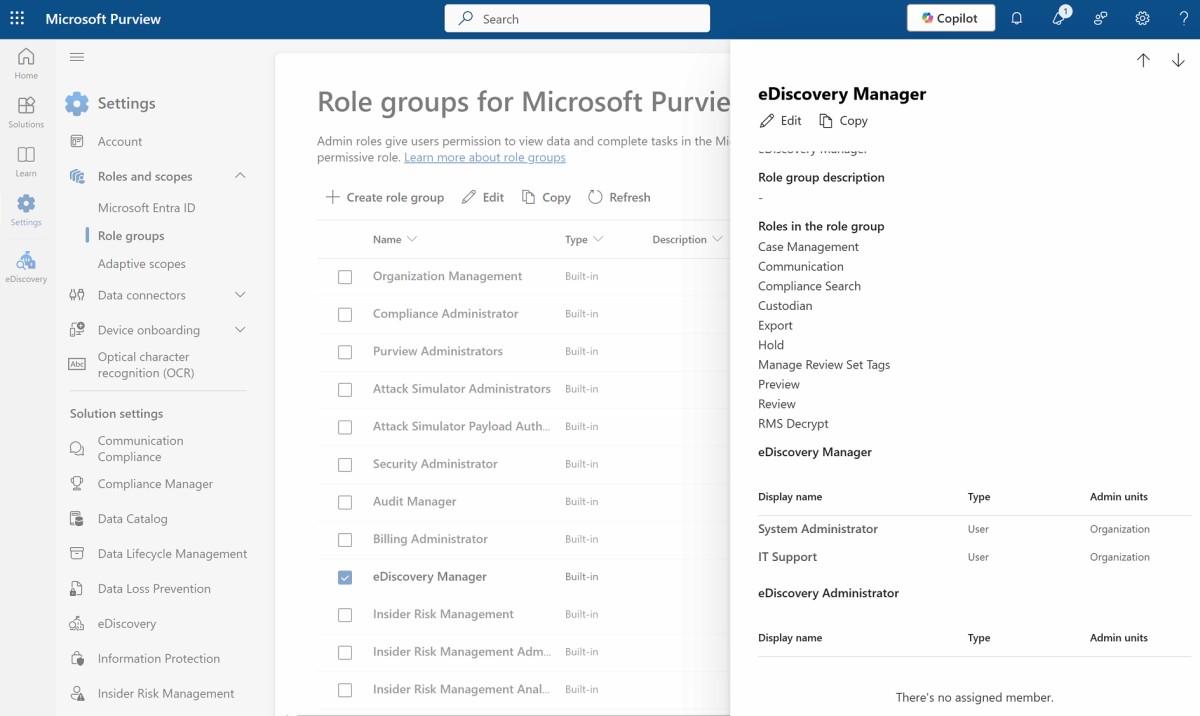Screen dimensions: 1200x716
Task: Check the Attack Simulator Administrators checkbox
Action: point(345,389)
